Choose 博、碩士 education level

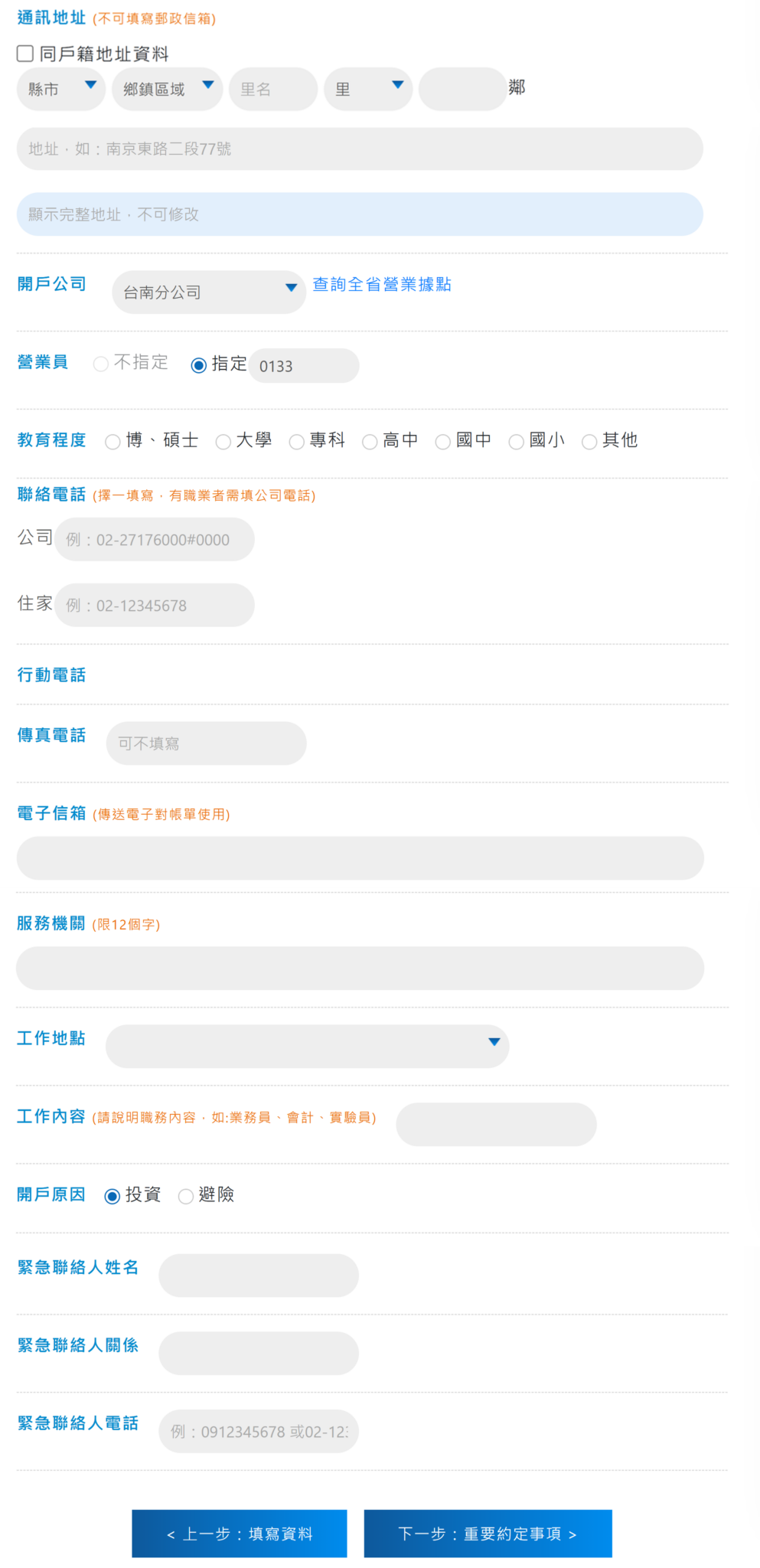click(113, 442)
